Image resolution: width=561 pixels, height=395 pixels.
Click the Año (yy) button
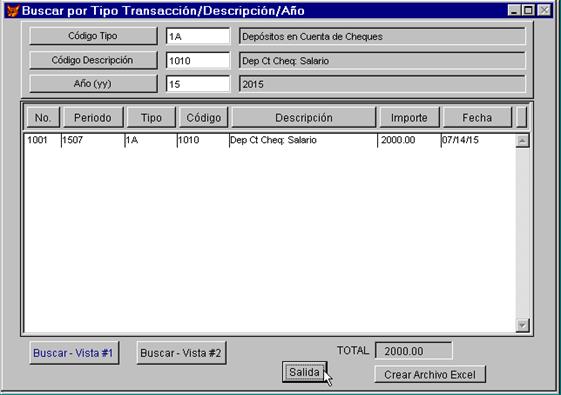tap(93, 84)
